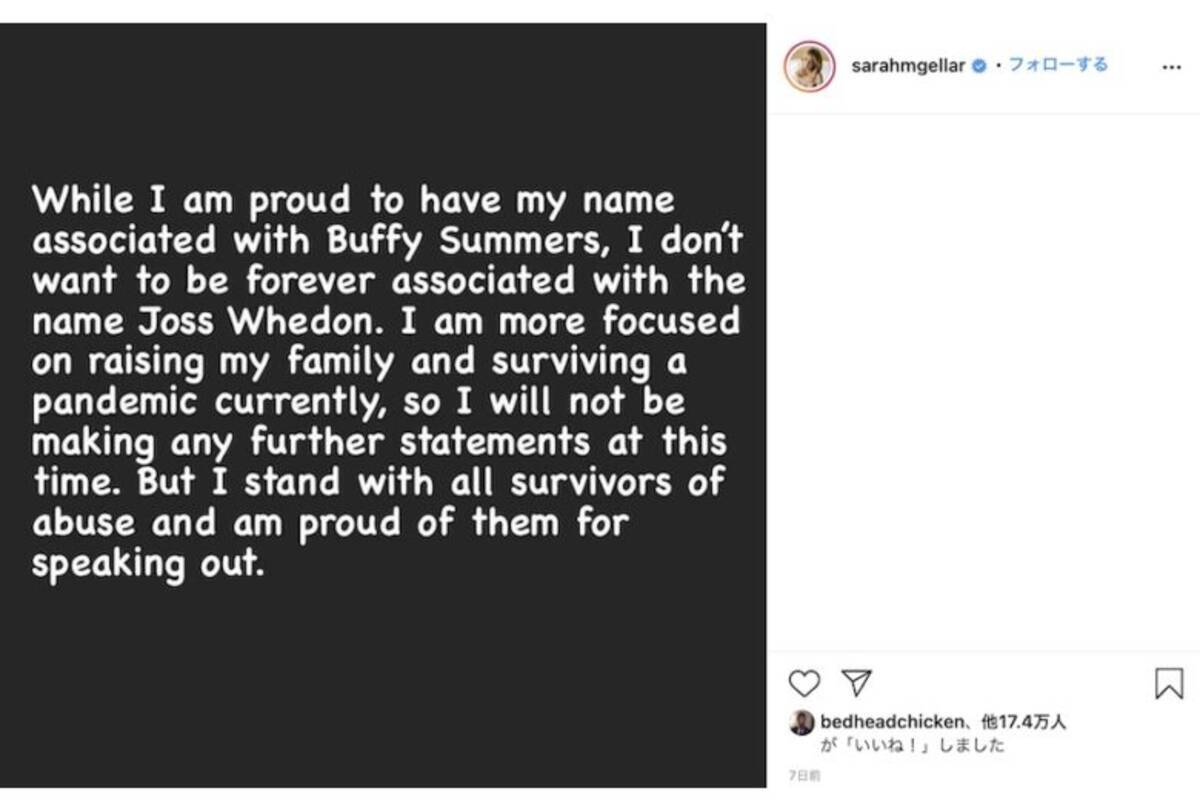Screen dimensions: 1200x811
Task: Click the blue verified badge
Action: (979, 66)
